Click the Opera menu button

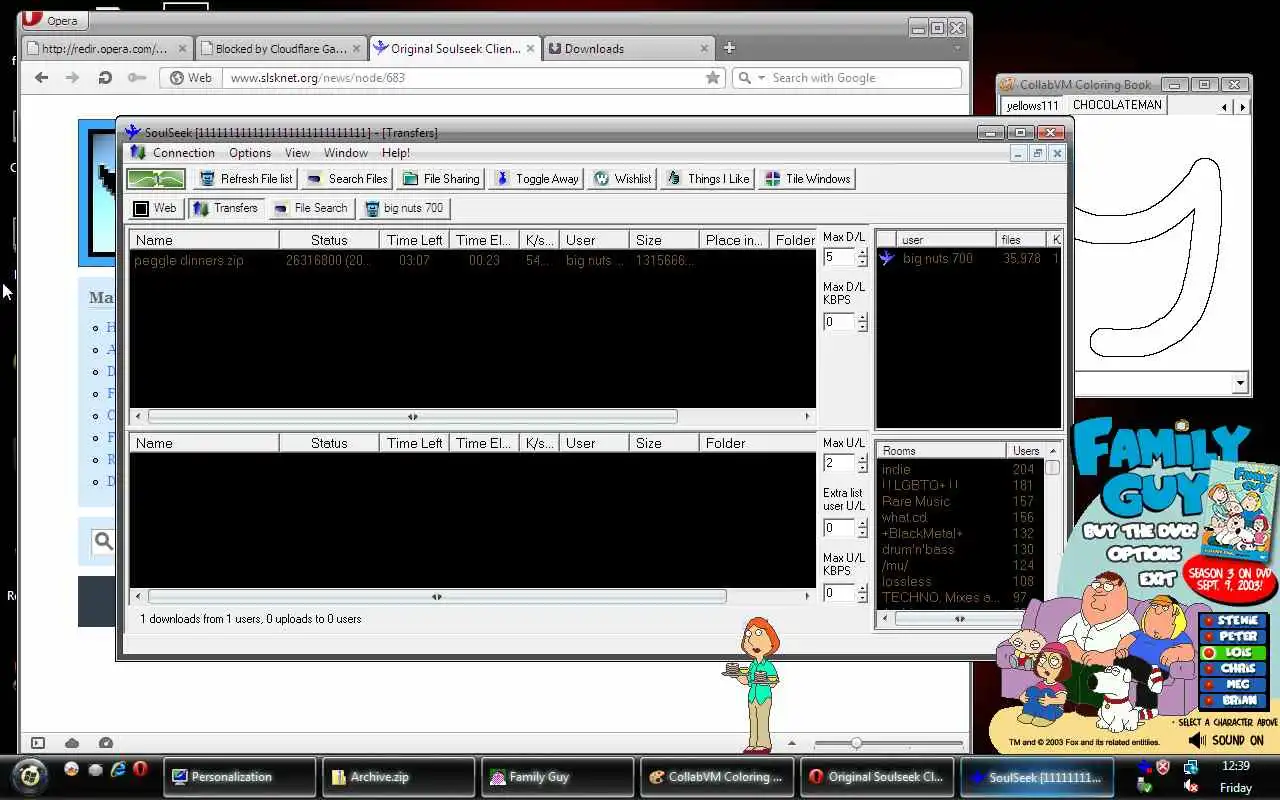tap(54, 20)
